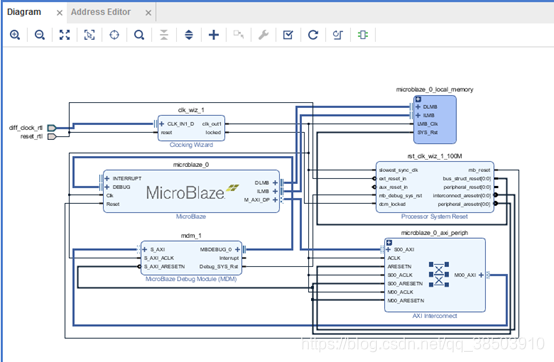This screenshot has width=554, height=362.
Task: Select the reset_rtl external port
Action: [52, 136]
